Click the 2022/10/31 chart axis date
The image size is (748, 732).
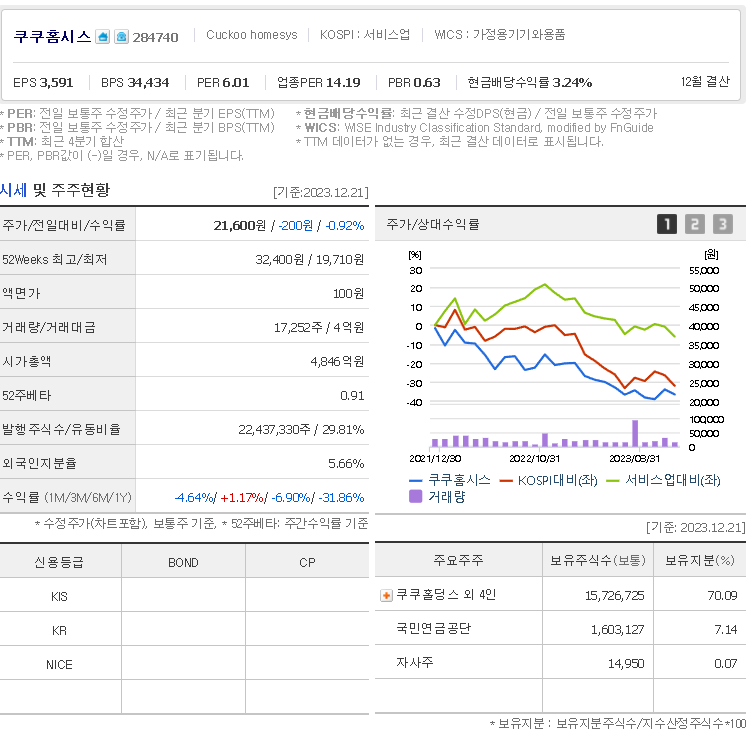(x=534, y=459)
